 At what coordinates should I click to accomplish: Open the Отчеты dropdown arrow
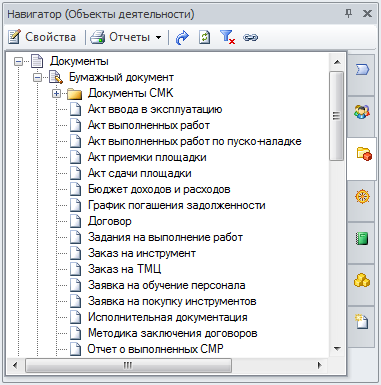point(159,37)
